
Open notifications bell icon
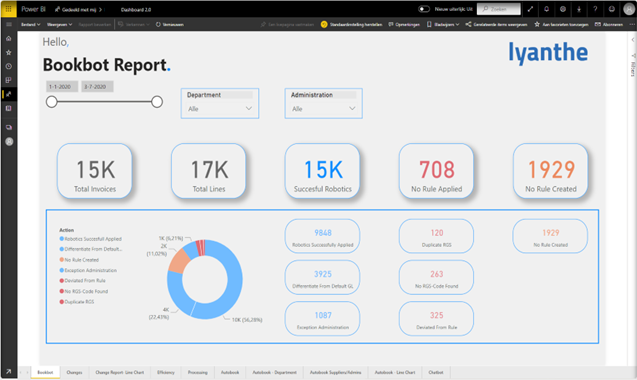[546, 9]
